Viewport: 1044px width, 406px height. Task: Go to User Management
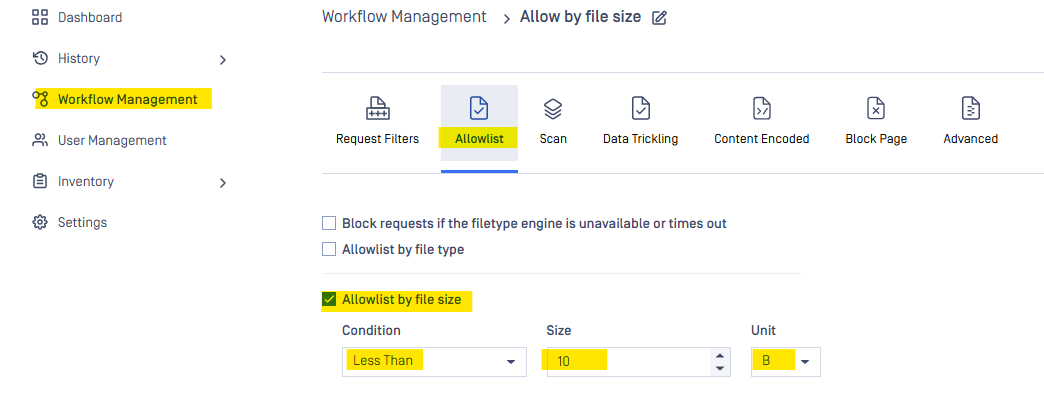tap(111, 140)
